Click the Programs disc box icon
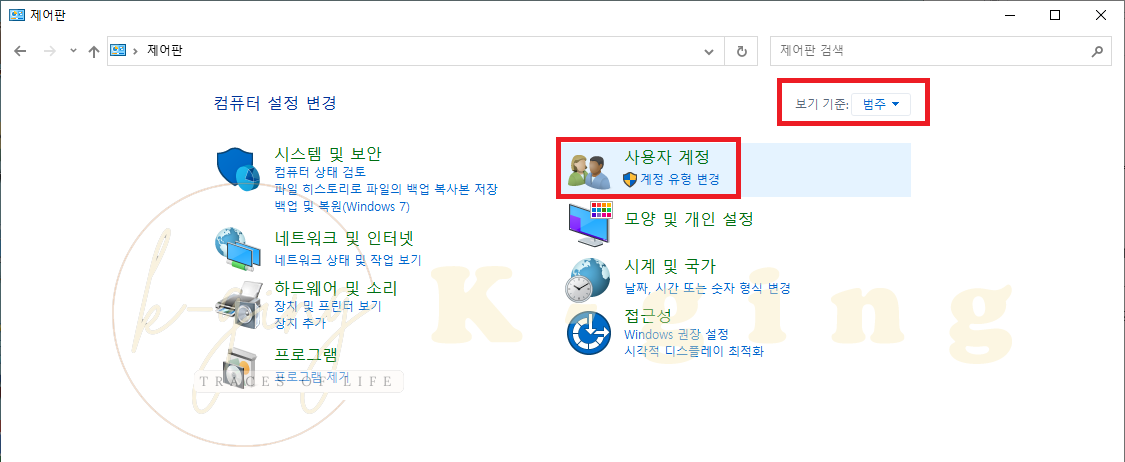This screenshot has height=462, width=1125. click(236, 367)
